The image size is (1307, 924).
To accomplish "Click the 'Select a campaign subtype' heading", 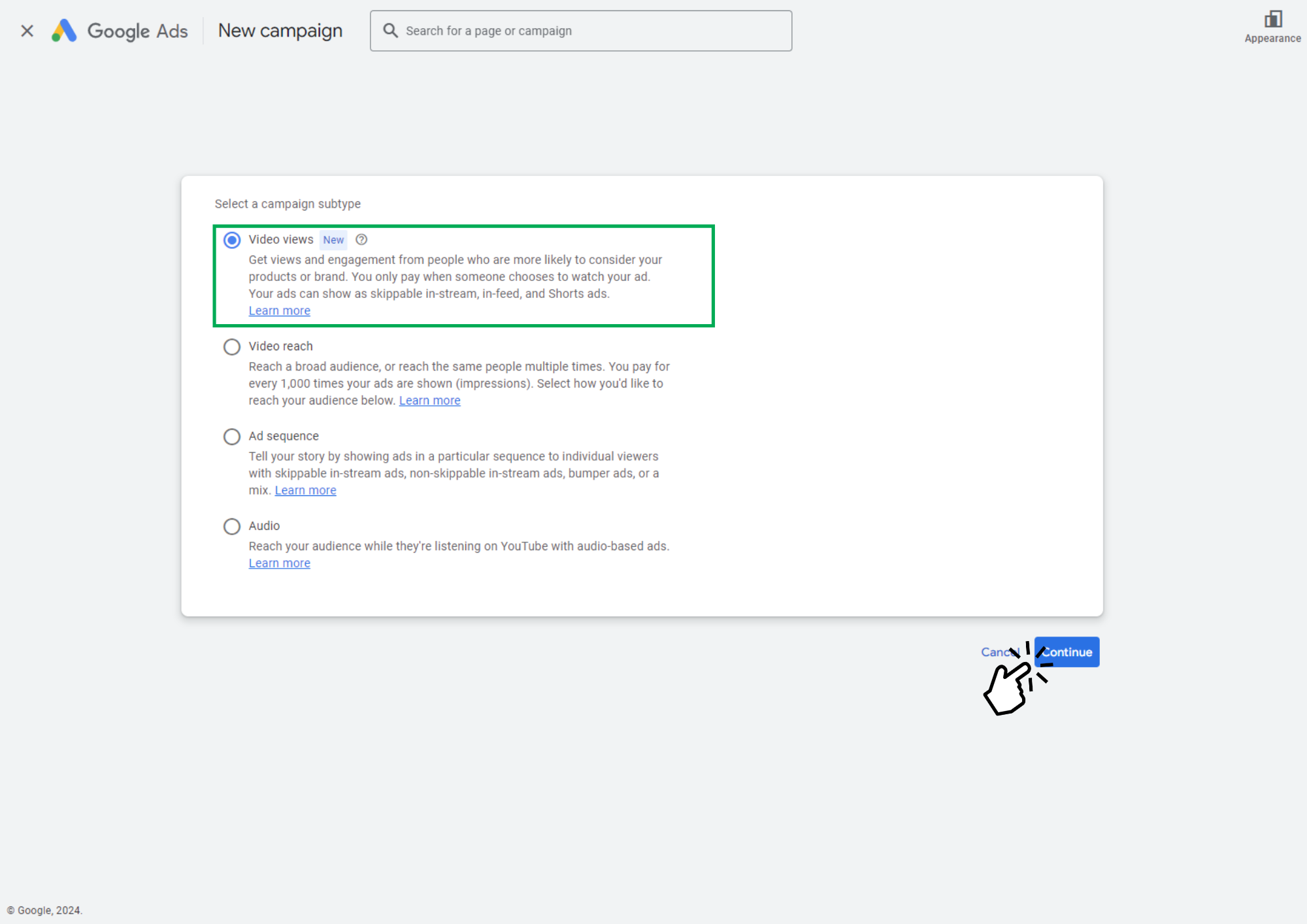I will [288, 204].
